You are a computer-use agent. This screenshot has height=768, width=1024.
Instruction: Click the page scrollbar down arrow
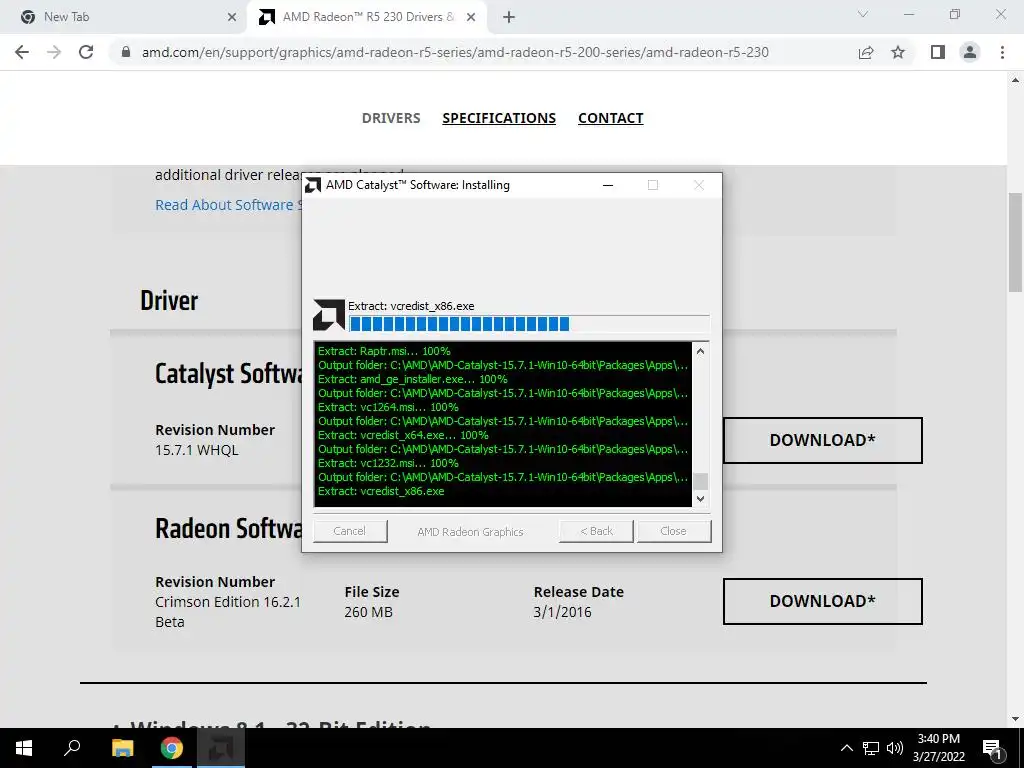click(x=1016, y=719)
